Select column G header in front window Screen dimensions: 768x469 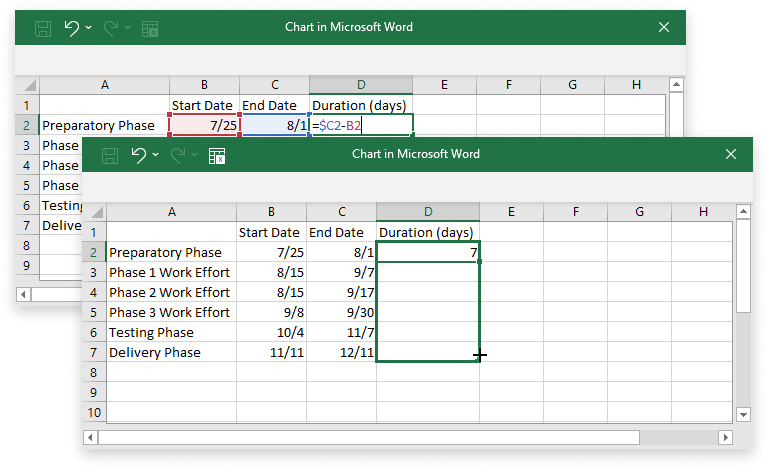[639, 211]
